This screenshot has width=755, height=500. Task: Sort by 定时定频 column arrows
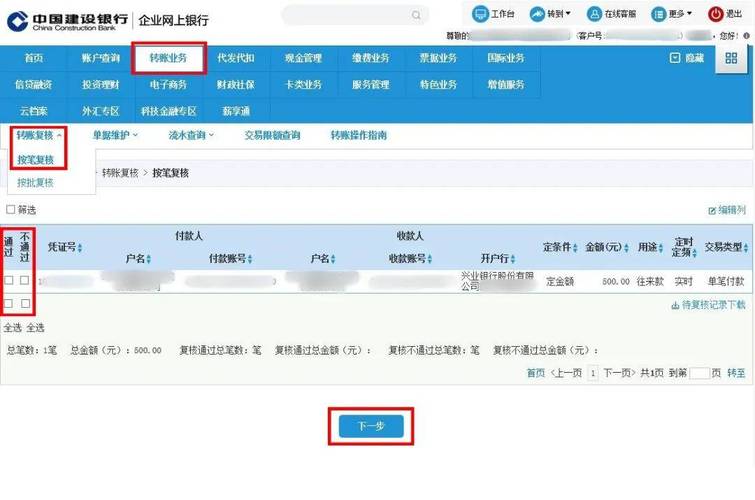[x=694, y=252]
